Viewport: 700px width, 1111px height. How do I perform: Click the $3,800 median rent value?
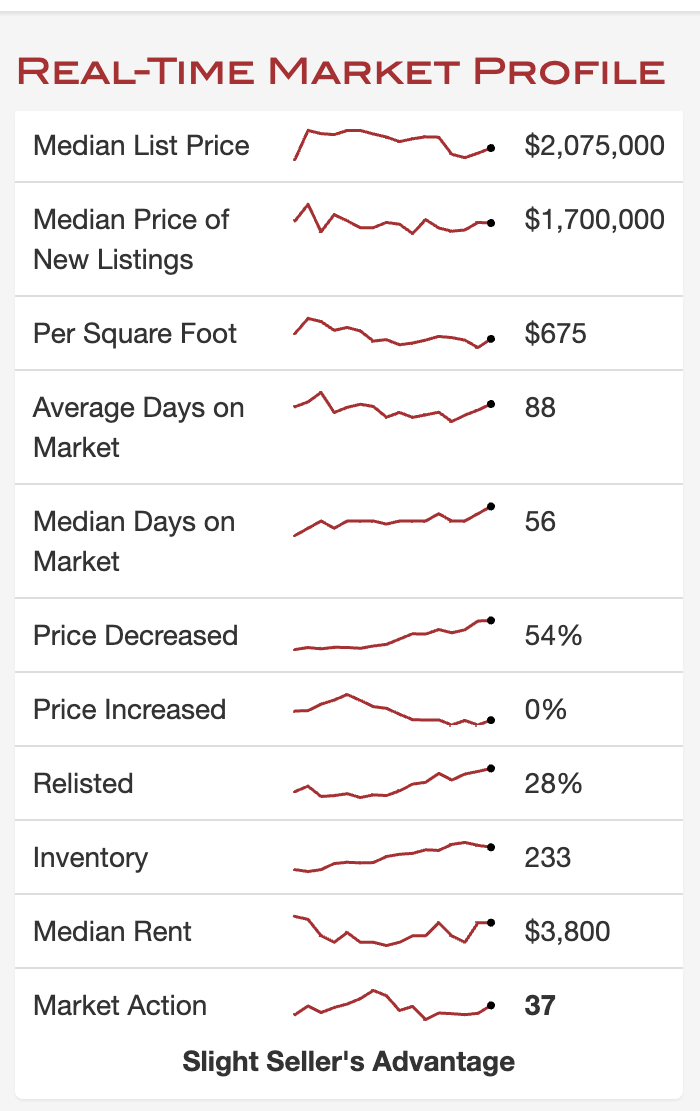click(567, 932)
